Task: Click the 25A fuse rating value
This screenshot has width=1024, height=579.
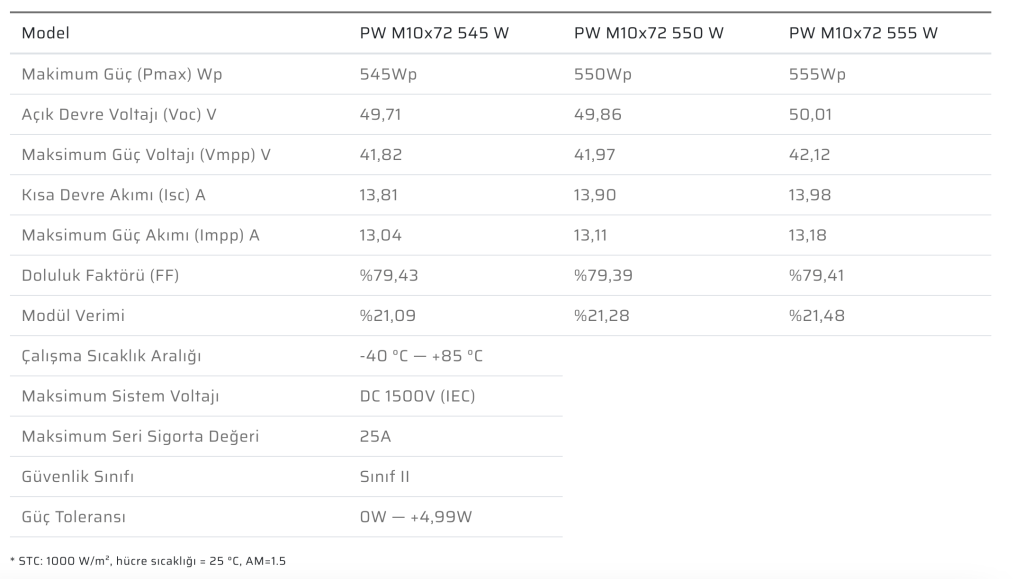Action: click(x=373, y=436)
